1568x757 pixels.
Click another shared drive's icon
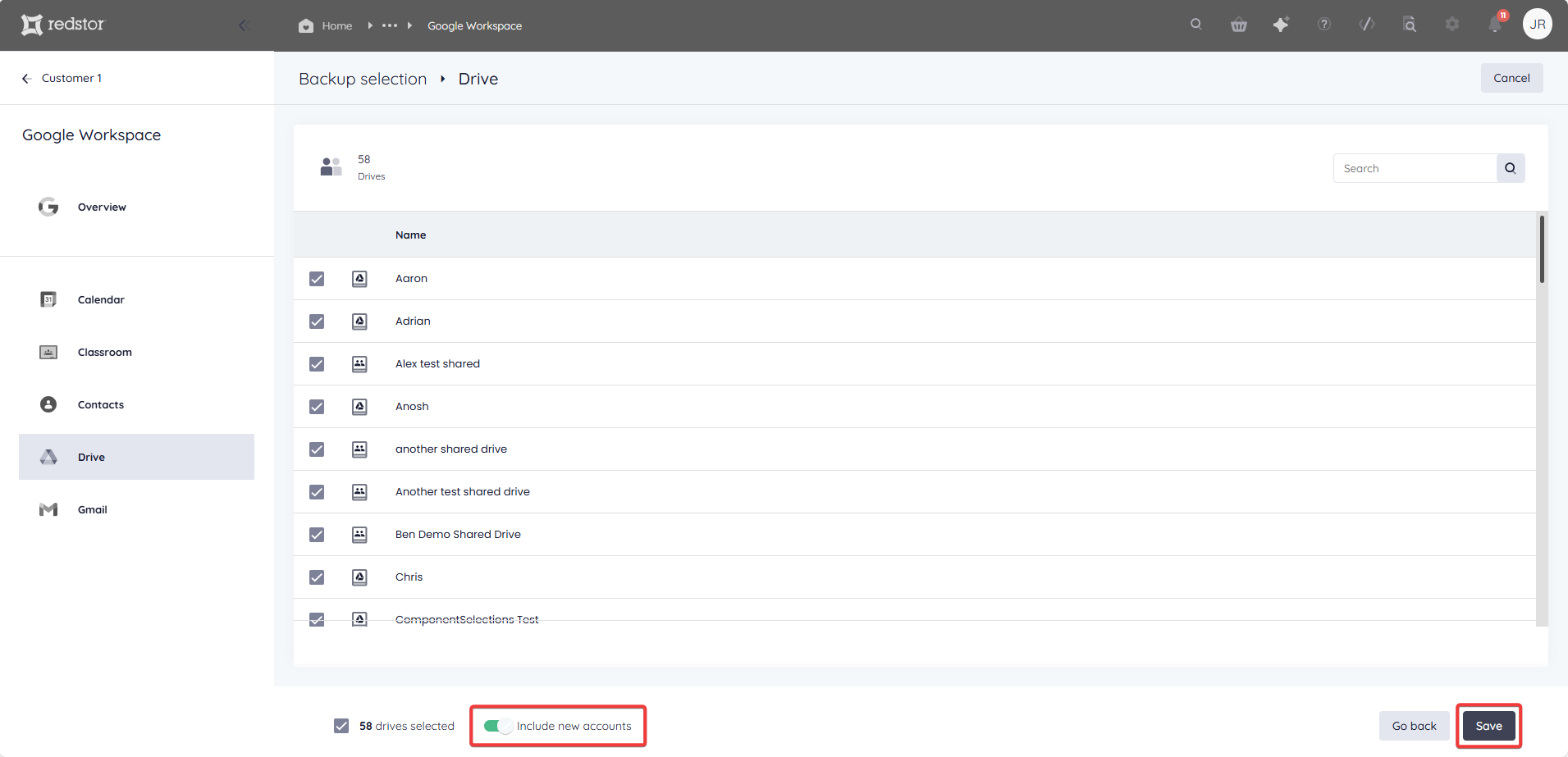point(359,449)
